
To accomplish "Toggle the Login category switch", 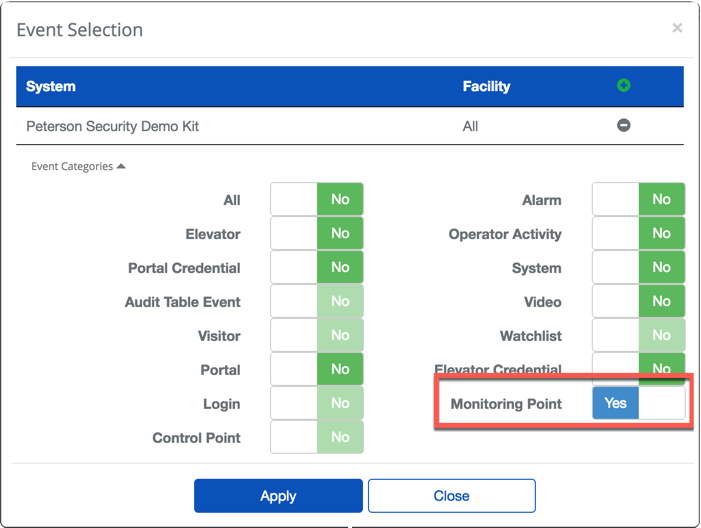I will [x=317, y=404].
